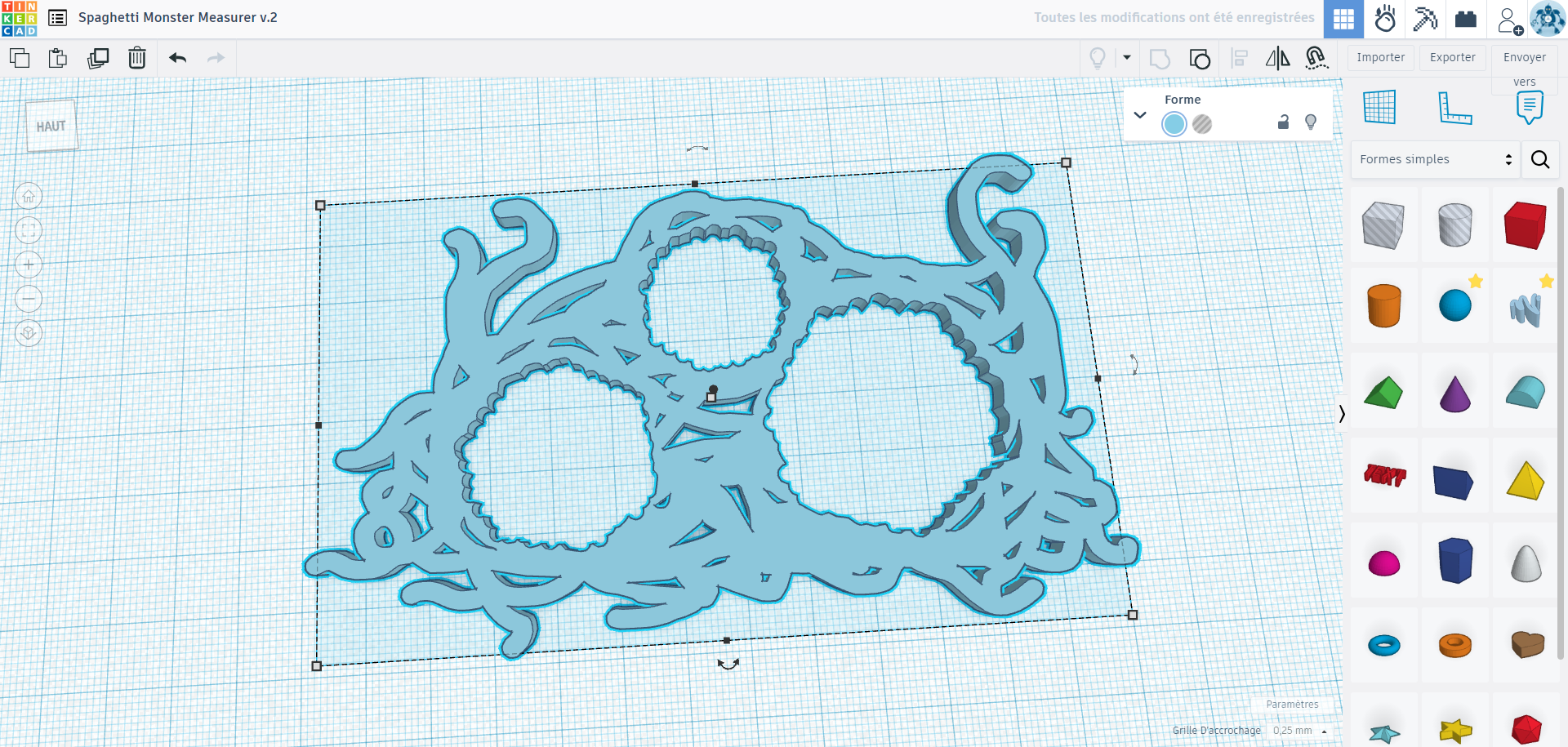Click the shapes search magnifier
This screenshot has width=1568, height=747.
1540,159
